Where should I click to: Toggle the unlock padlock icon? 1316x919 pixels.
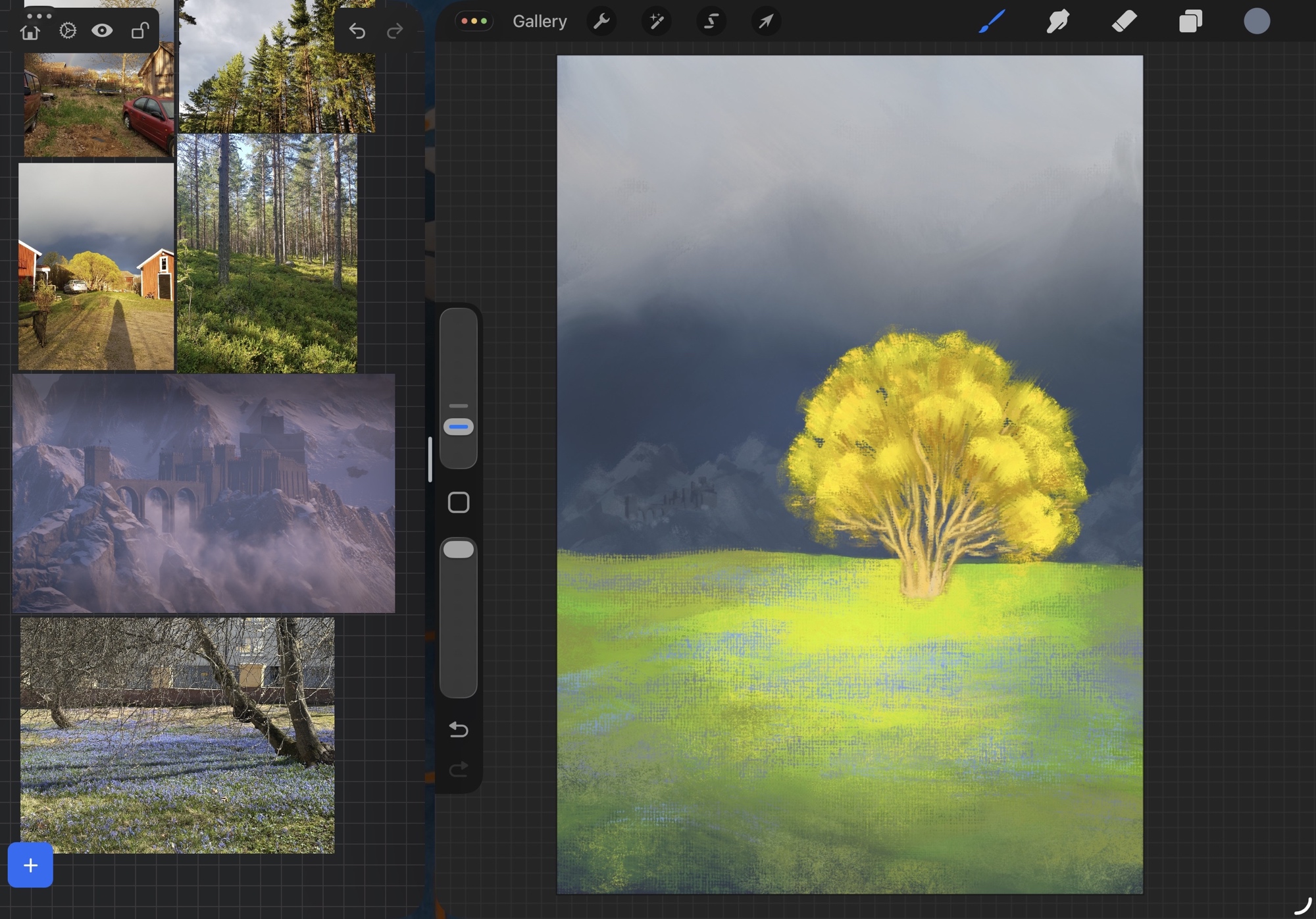coord(139,31)
